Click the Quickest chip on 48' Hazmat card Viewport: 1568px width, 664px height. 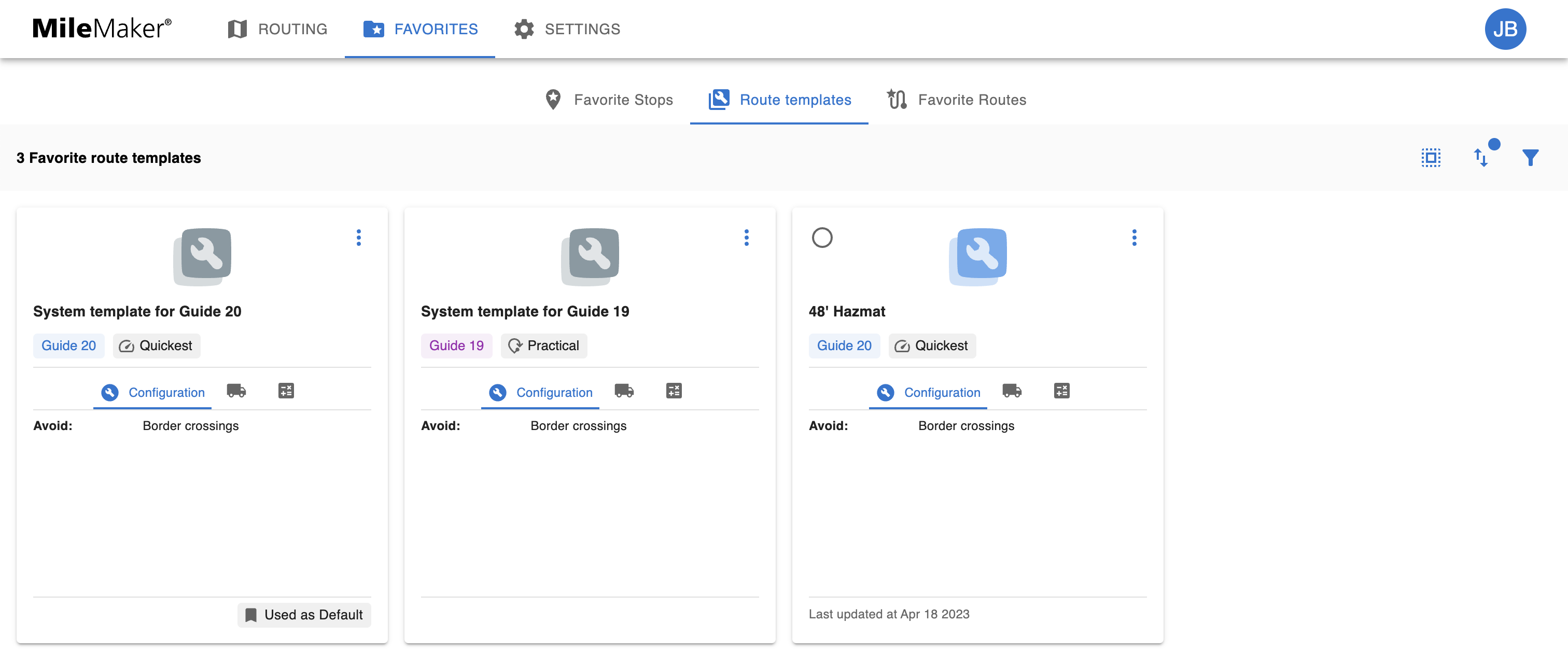point(932,345)
